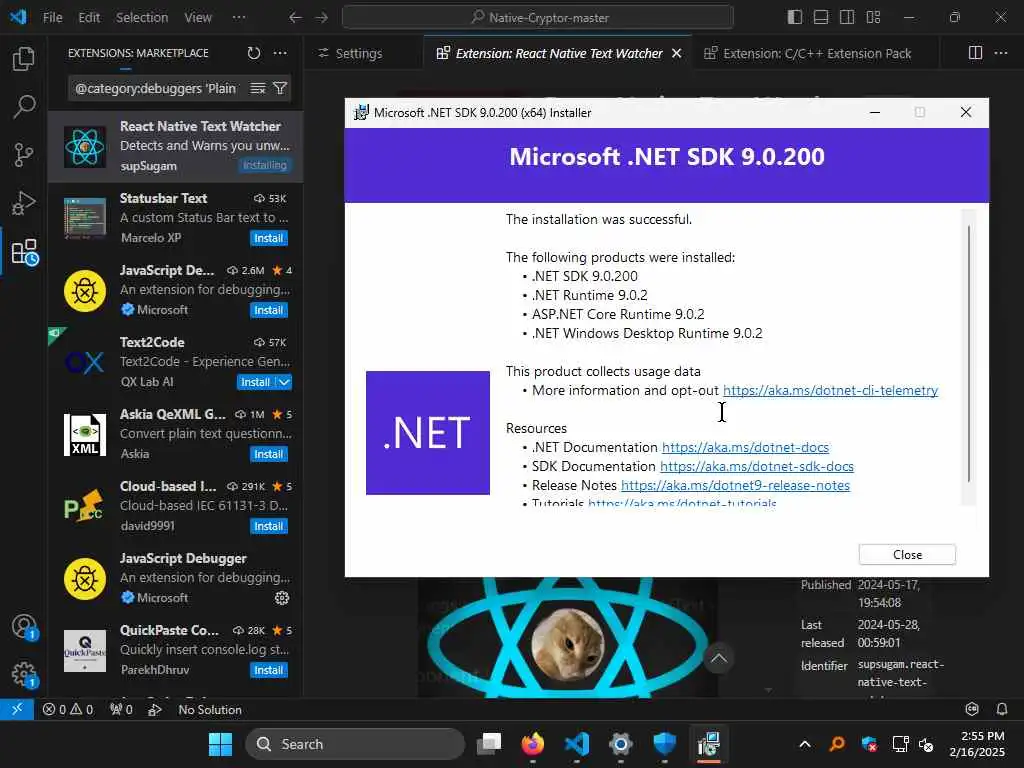Click the taskbar Search box
This screenshot has width=1024, height=768.
tap(355, 744)
